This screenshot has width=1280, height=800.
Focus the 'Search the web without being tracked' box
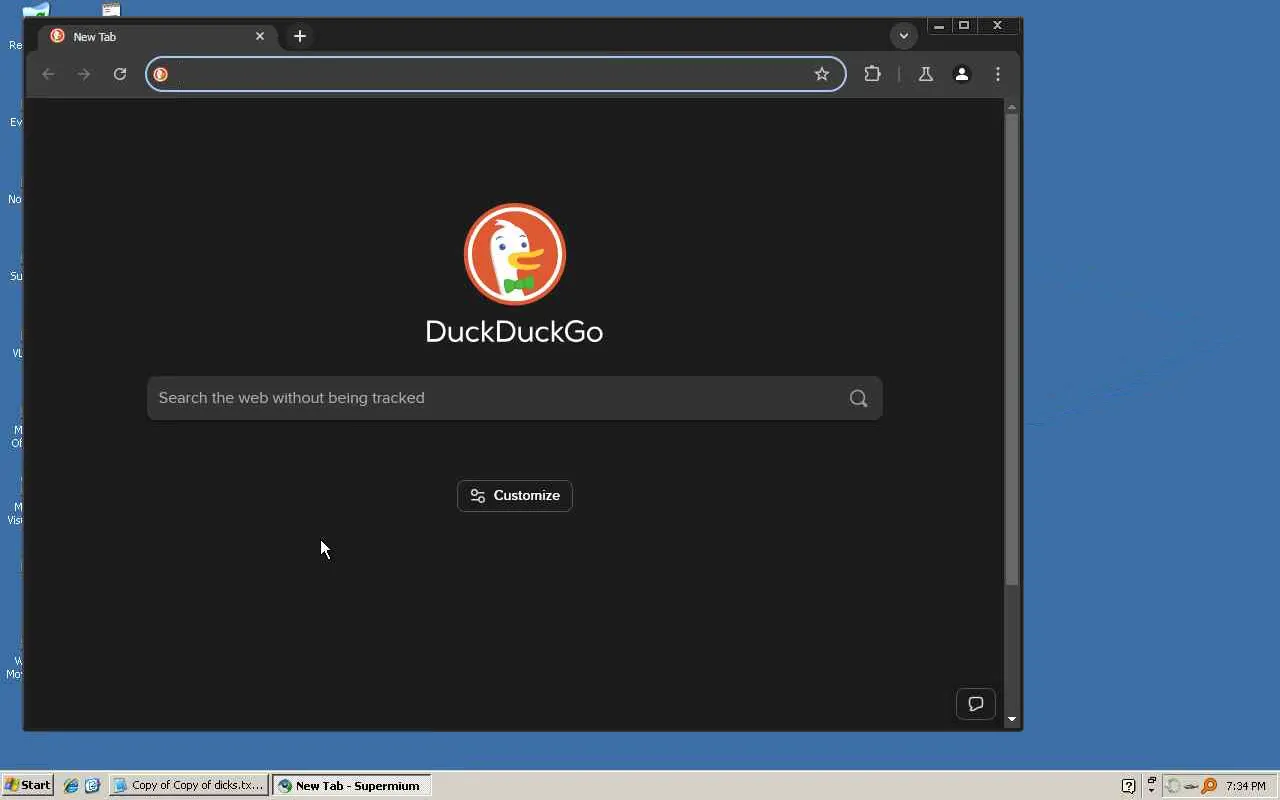coord(514,398)
